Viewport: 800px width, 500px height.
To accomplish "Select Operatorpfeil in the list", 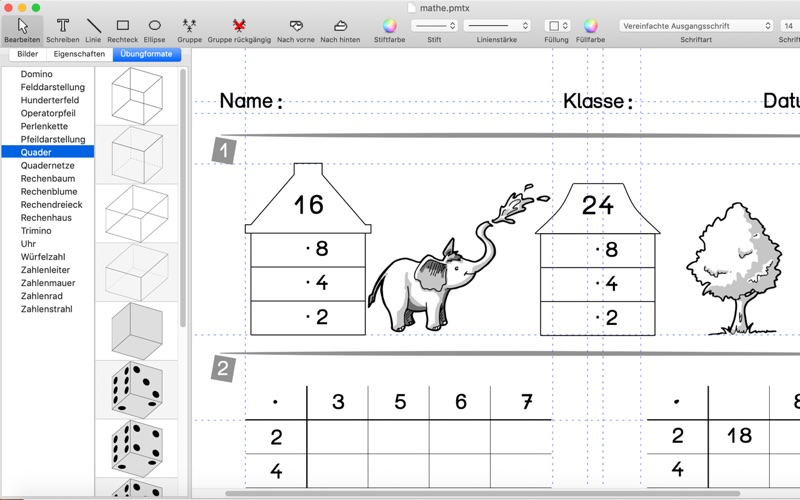I will [48, 113].
